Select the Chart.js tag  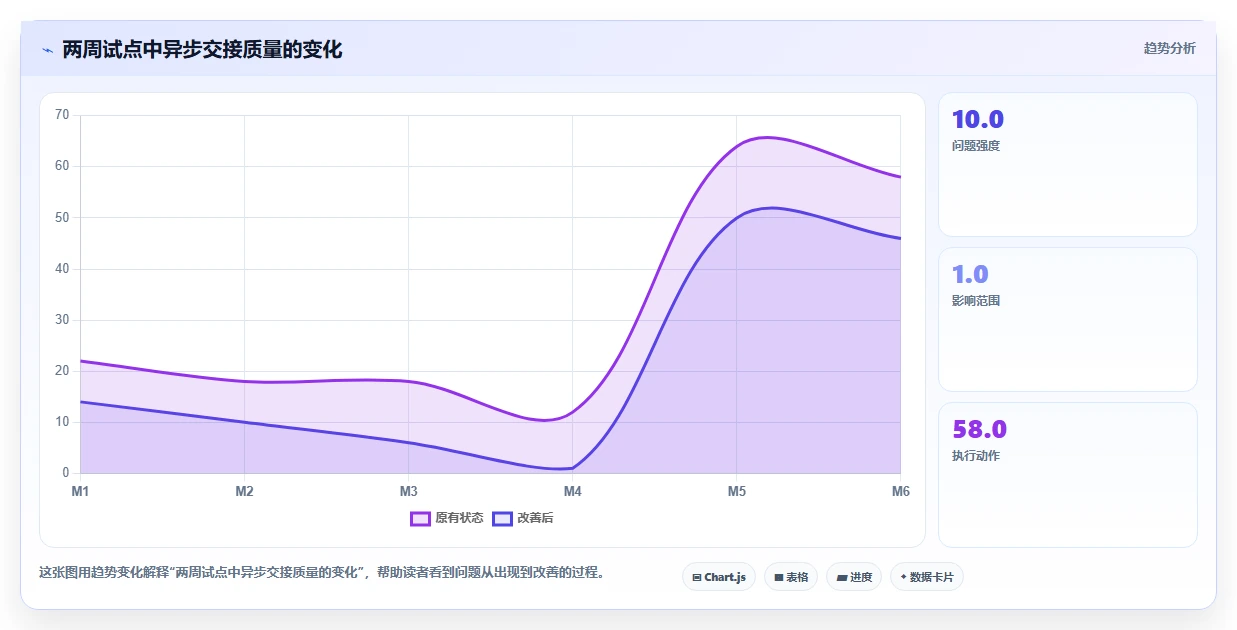(719, 577)
